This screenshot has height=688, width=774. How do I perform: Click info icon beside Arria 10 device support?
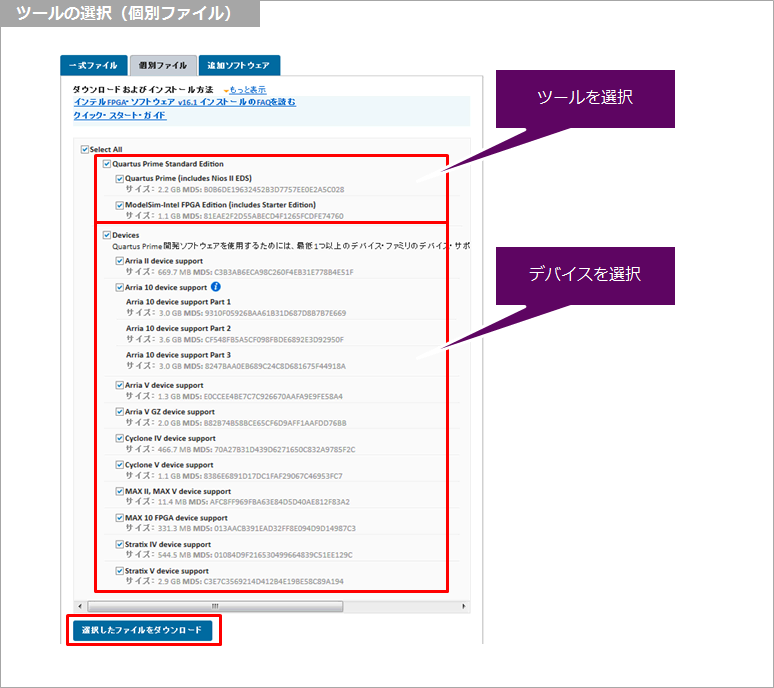click(x=216, y=287)
